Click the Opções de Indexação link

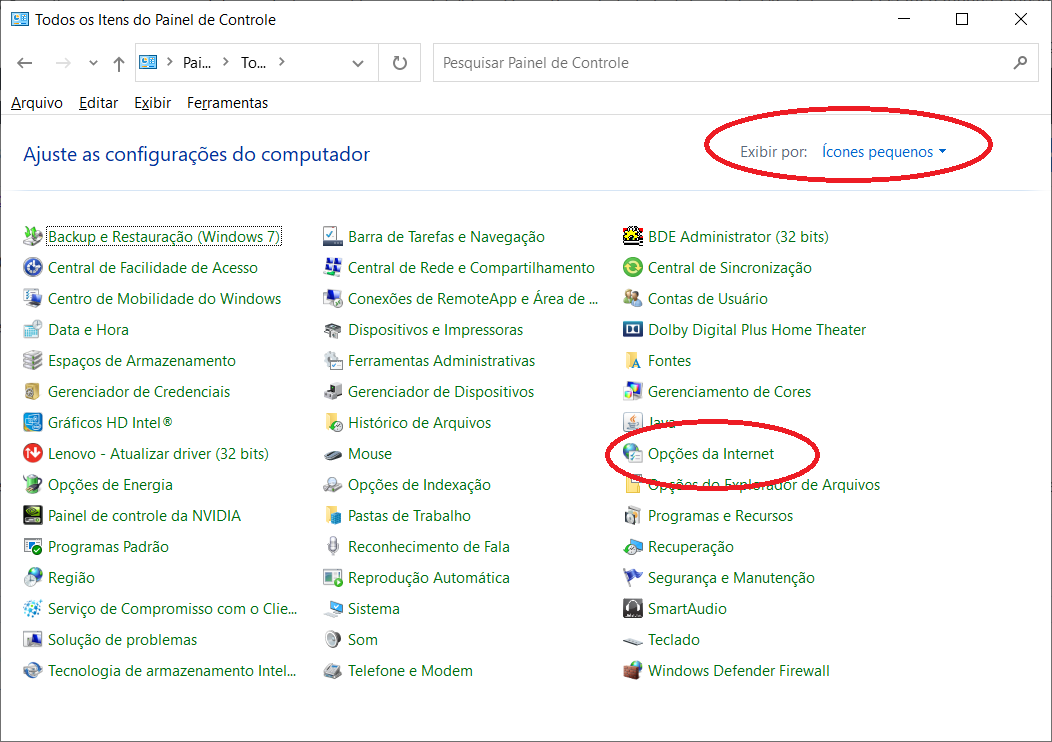click(x=419, y=484)
